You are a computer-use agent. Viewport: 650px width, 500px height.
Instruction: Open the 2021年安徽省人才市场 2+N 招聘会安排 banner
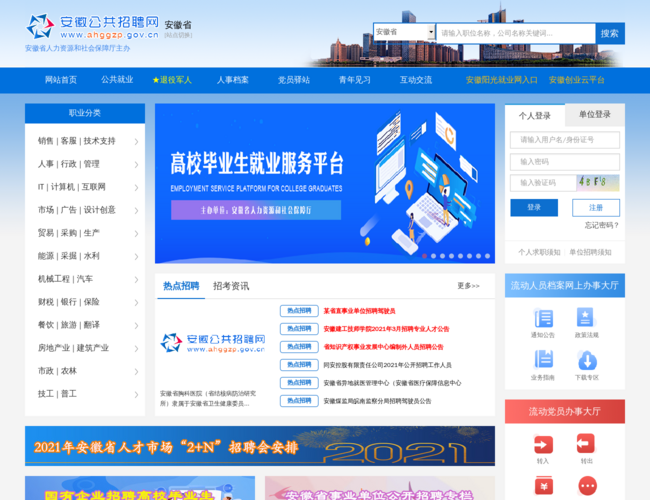tap(260, 446)
